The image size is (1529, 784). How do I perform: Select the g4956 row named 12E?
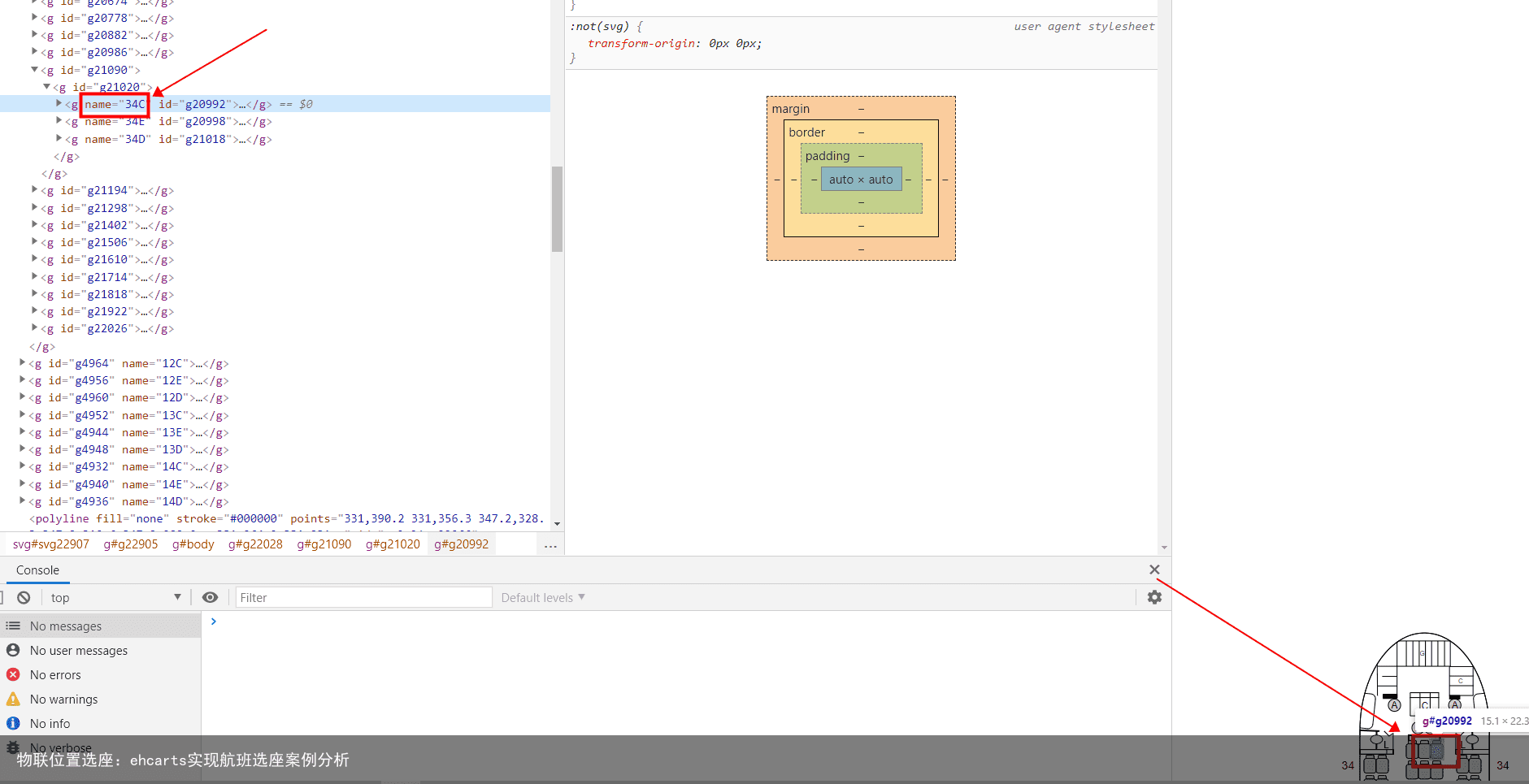click(x=128, y=380)
